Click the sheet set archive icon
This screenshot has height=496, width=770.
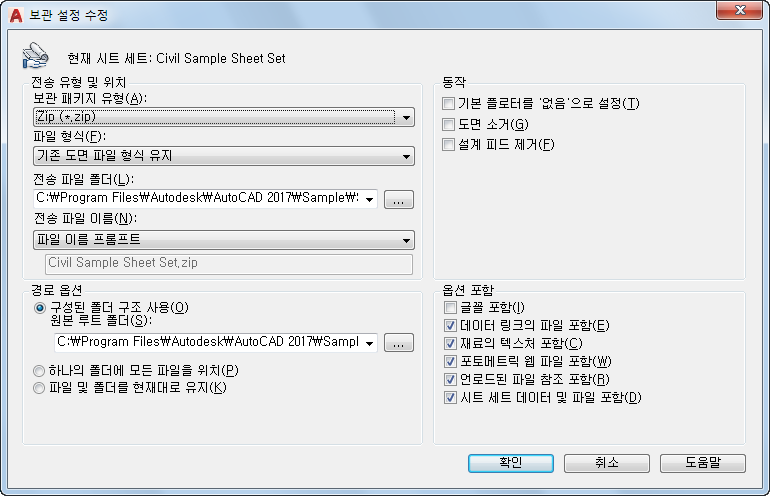[x=35, y=55]
